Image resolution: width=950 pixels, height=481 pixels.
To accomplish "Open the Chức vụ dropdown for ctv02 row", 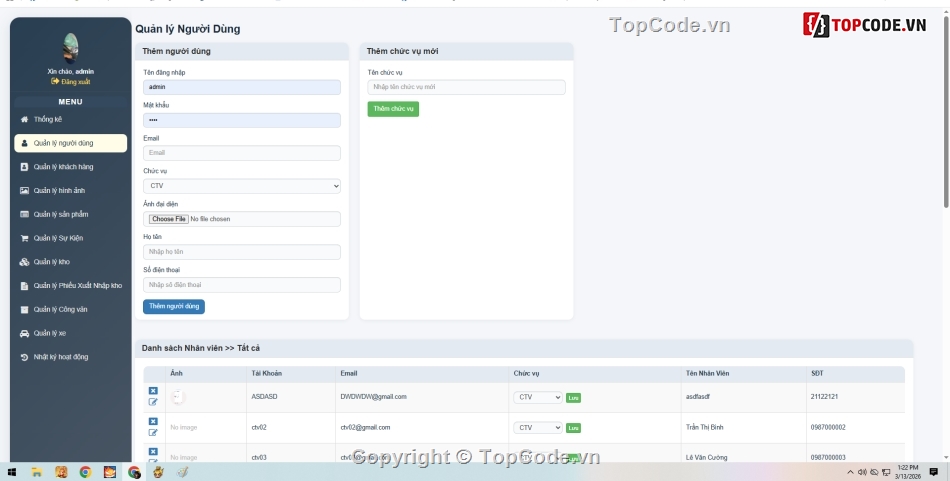I will tap(538, 428).
